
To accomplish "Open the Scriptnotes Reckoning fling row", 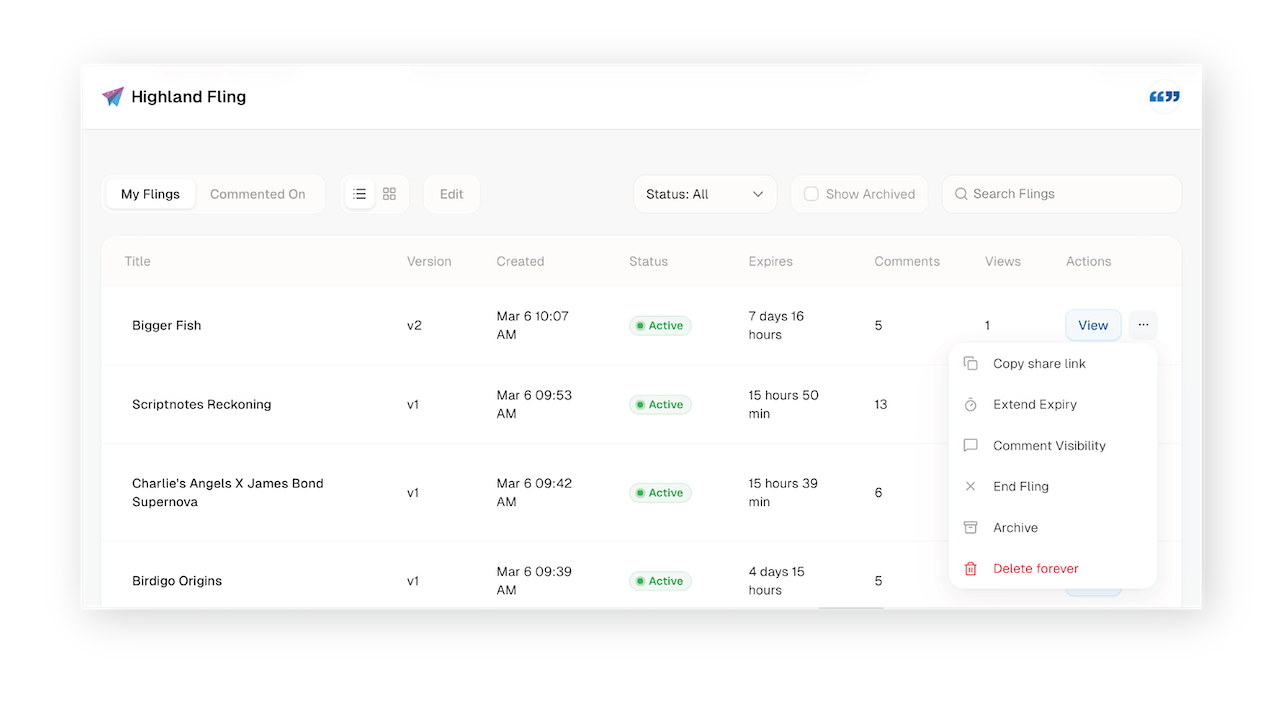I will [x=202, y=405].
